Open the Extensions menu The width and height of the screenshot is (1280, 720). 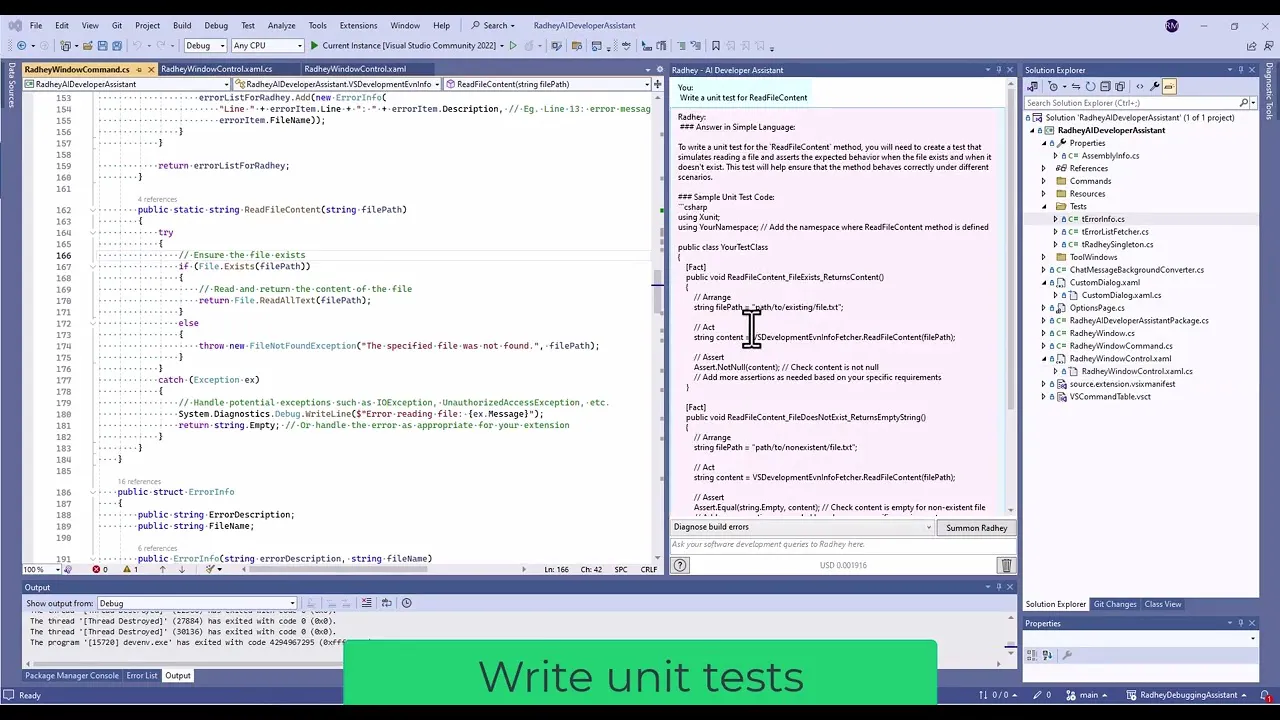pos(358,25)
